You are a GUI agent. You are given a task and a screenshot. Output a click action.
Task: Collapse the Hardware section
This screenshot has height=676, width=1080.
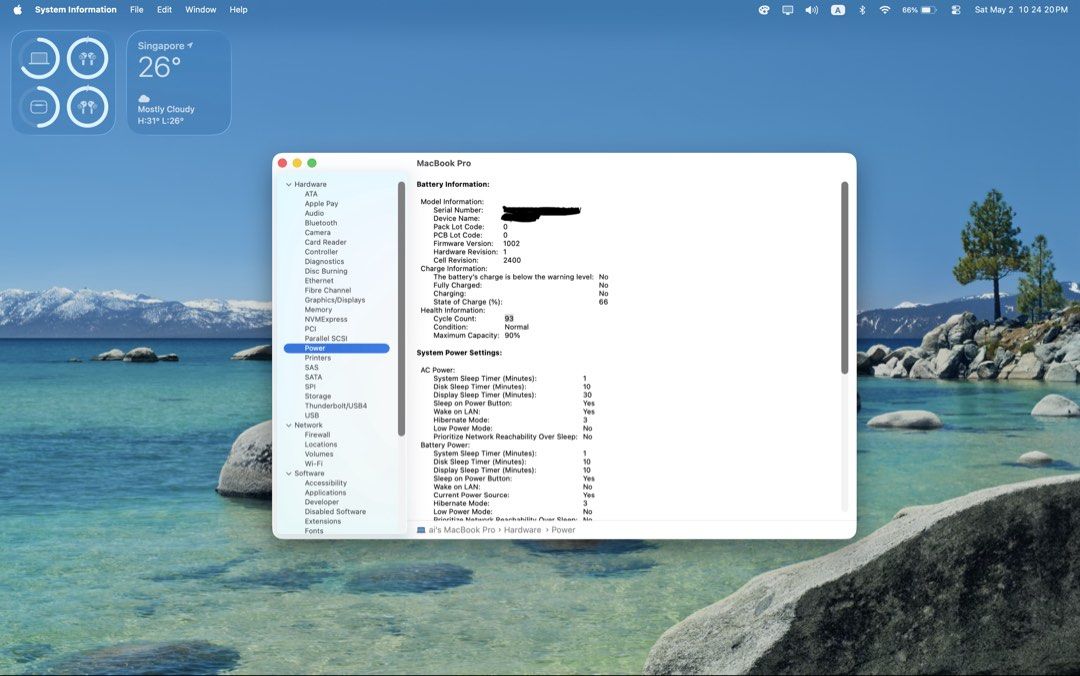(x=289, y=185)
